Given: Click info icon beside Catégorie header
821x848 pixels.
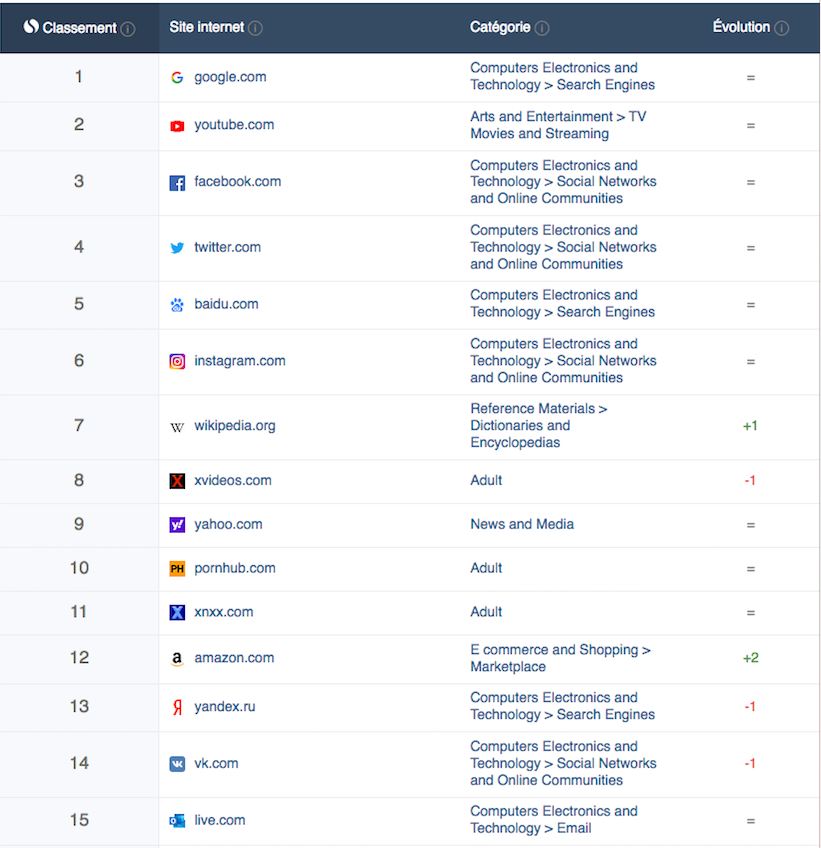Looking at the screenshot, I should point(541,28).
